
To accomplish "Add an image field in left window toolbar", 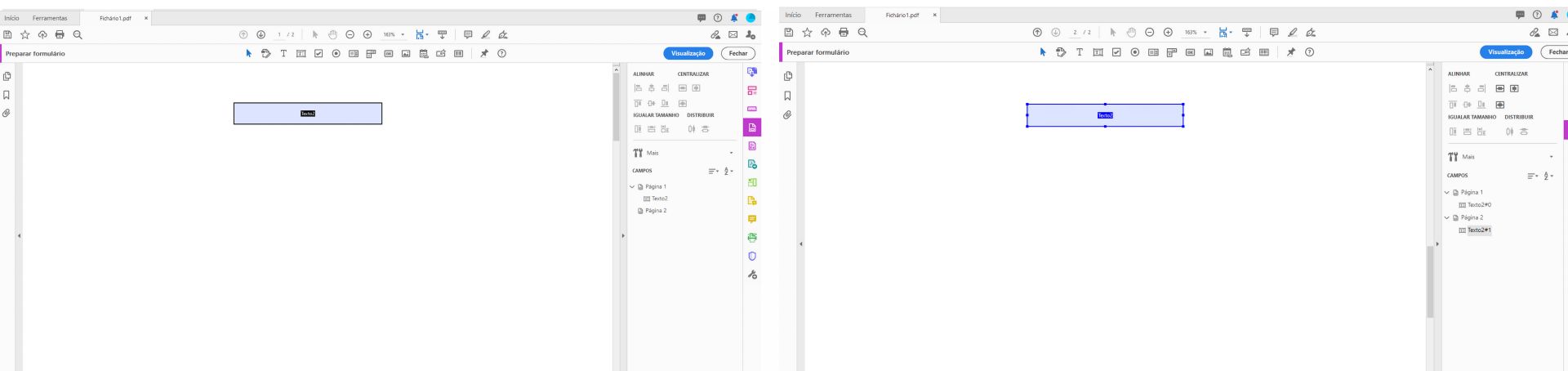I will (406, 53).
